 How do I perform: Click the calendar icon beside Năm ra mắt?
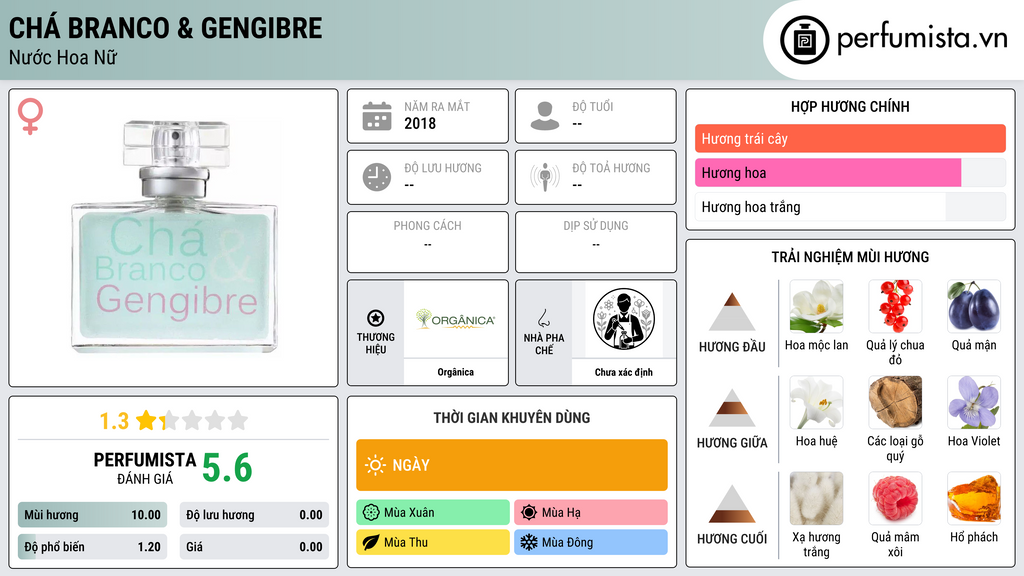click(x=377, y=116)
